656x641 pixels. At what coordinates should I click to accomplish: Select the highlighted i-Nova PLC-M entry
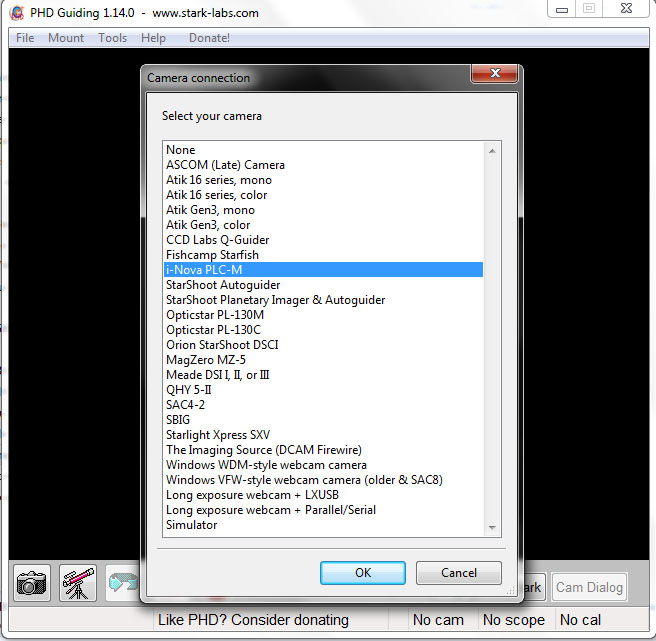coord(323,270)
